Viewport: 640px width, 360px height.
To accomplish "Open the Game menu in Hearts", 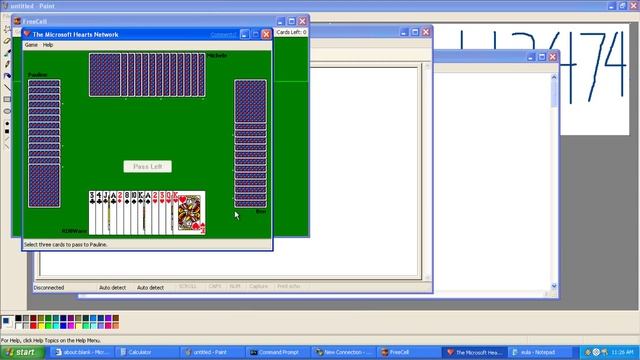I will tap(31, 45).
